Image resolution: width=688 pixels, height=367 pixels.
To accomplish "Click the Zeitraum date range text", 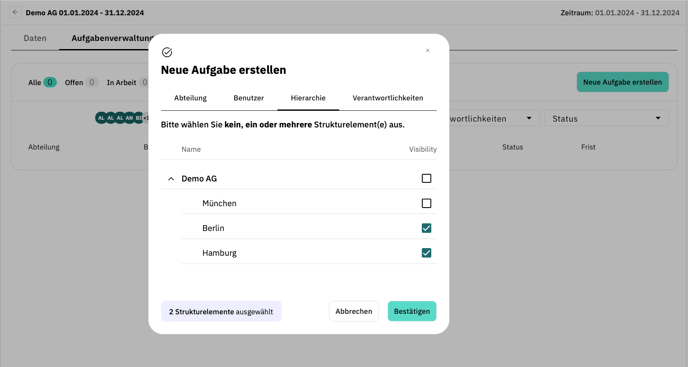I will (x=620, y=13).
